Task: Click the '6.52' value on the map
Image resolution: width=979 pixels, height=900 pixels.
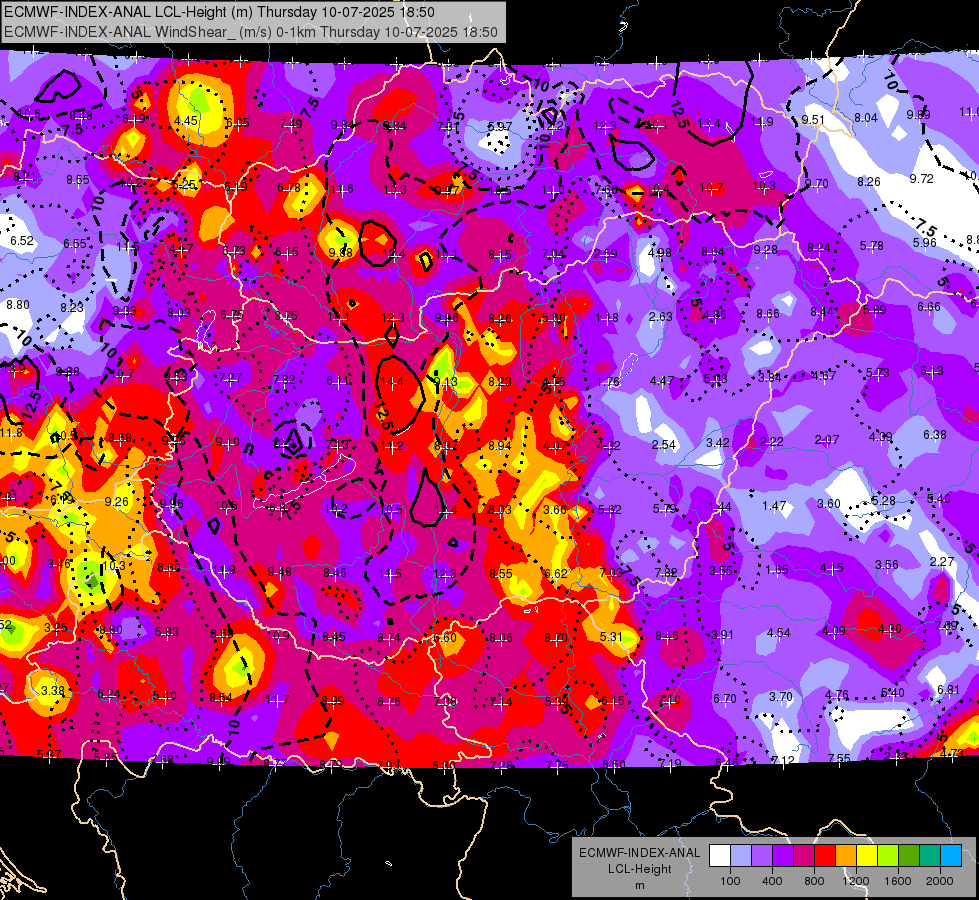Action: (x=22, y=240)
